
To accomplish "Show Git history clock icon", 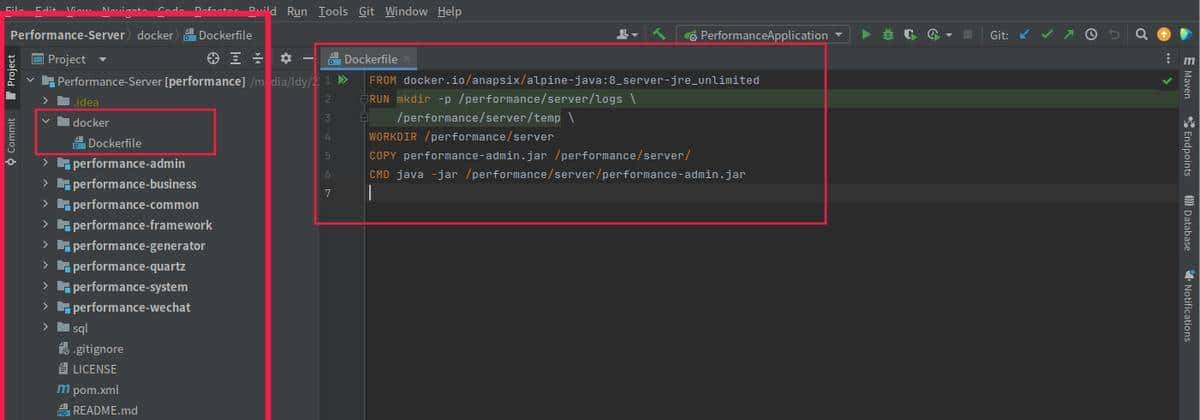I will 1091,34.
